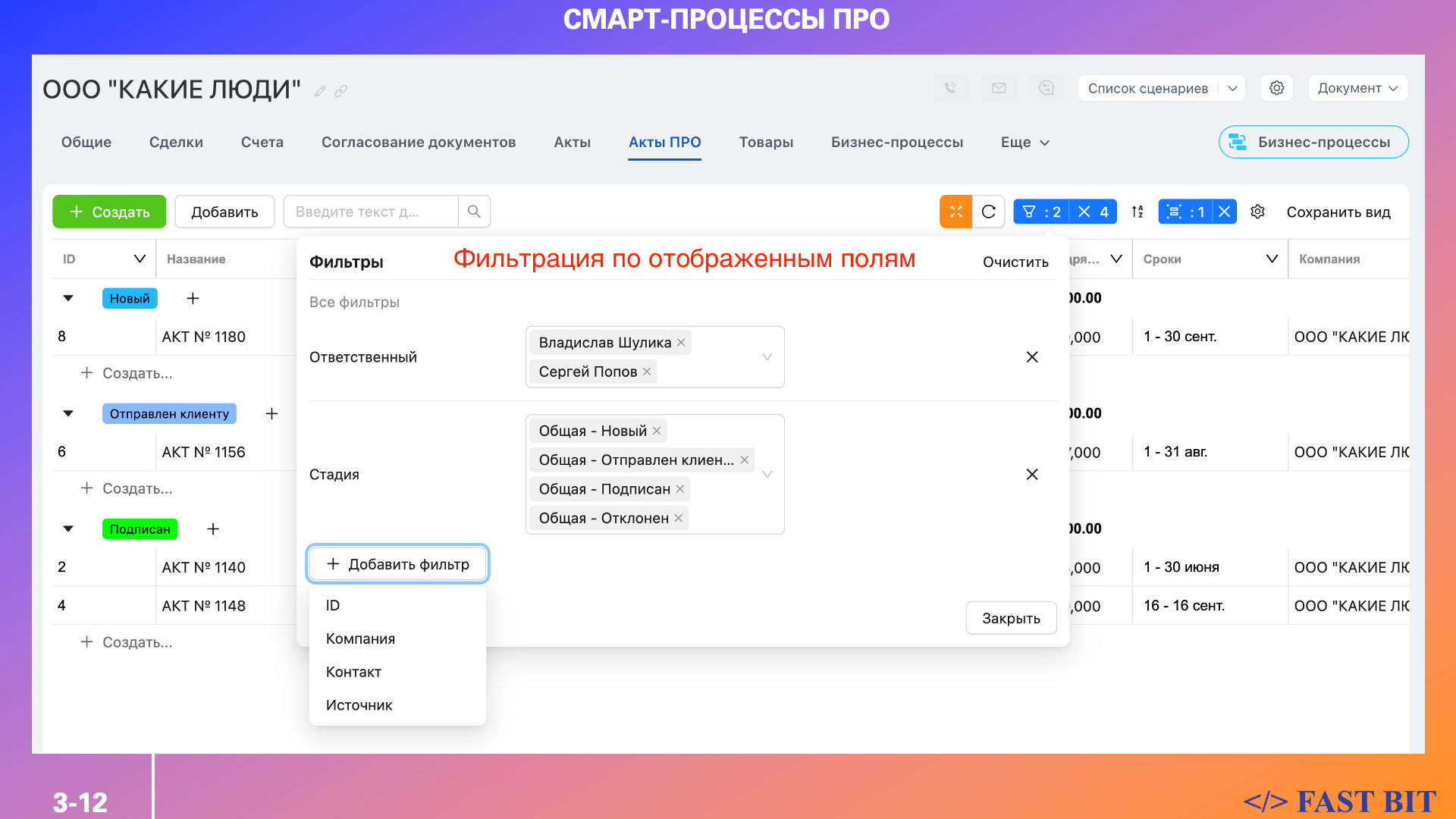Click the sort order icon

coord(1137,212)
